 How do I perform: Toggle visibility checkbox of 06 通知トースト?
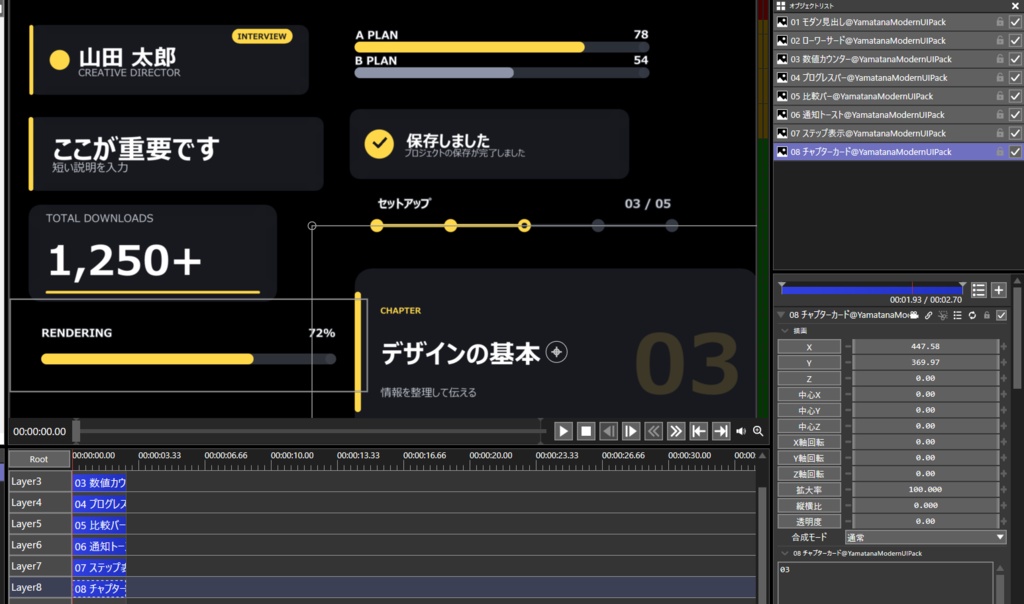[1015, 114]
